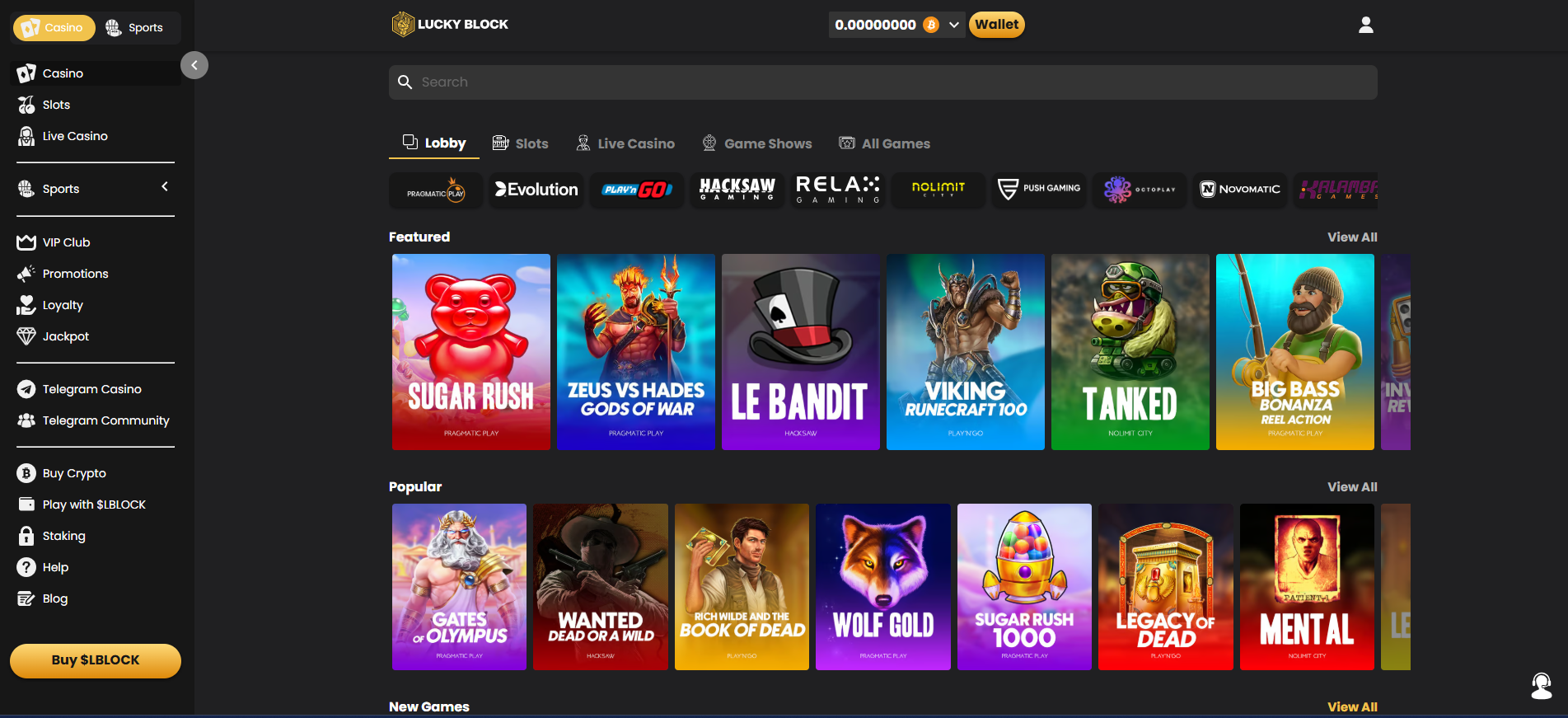
Task: Select the Octoplay provider logo
Action: point(1140,190)
